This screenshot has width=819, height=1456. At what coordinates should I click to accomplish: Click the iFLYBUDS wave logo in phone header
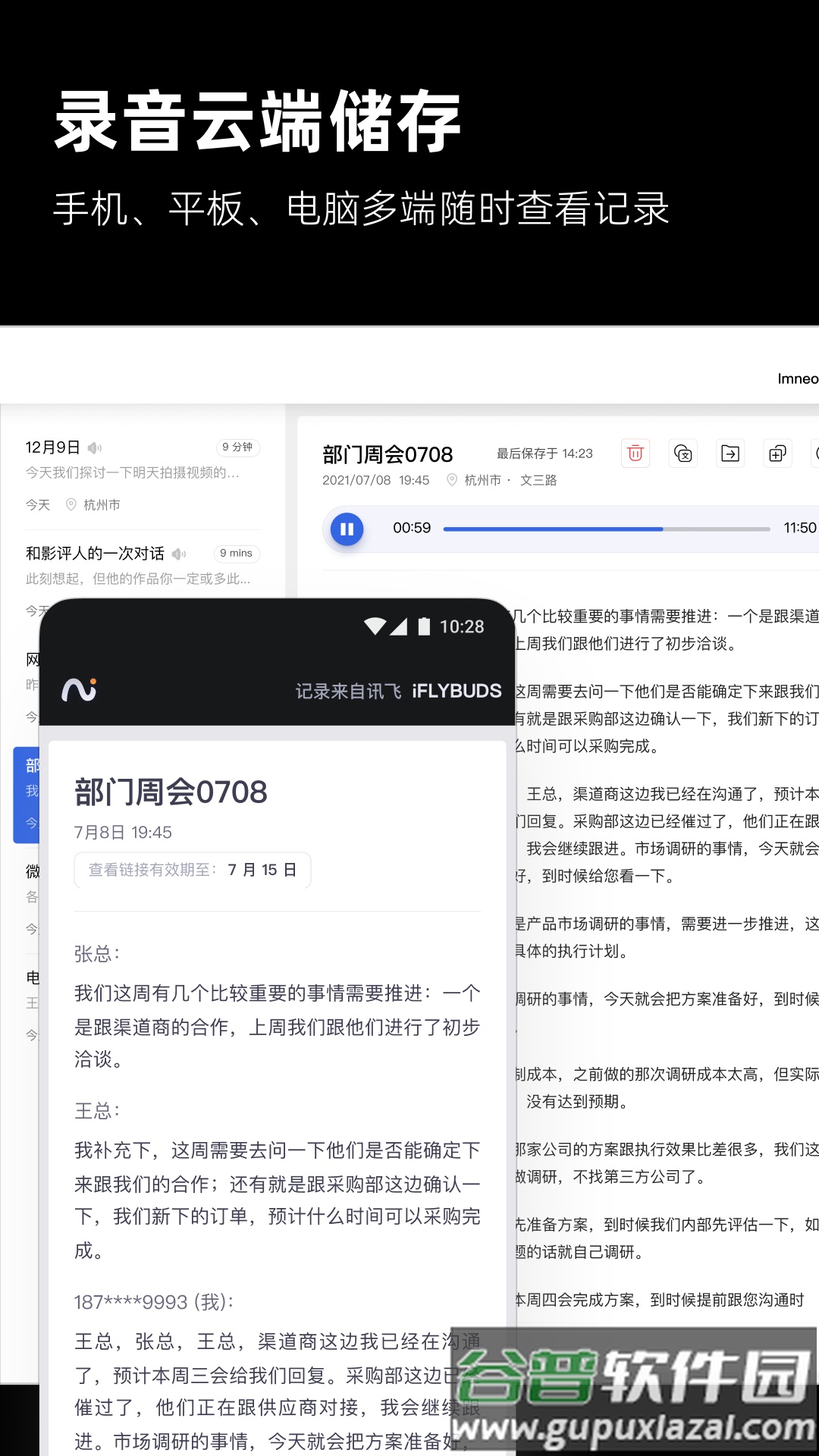79,690
